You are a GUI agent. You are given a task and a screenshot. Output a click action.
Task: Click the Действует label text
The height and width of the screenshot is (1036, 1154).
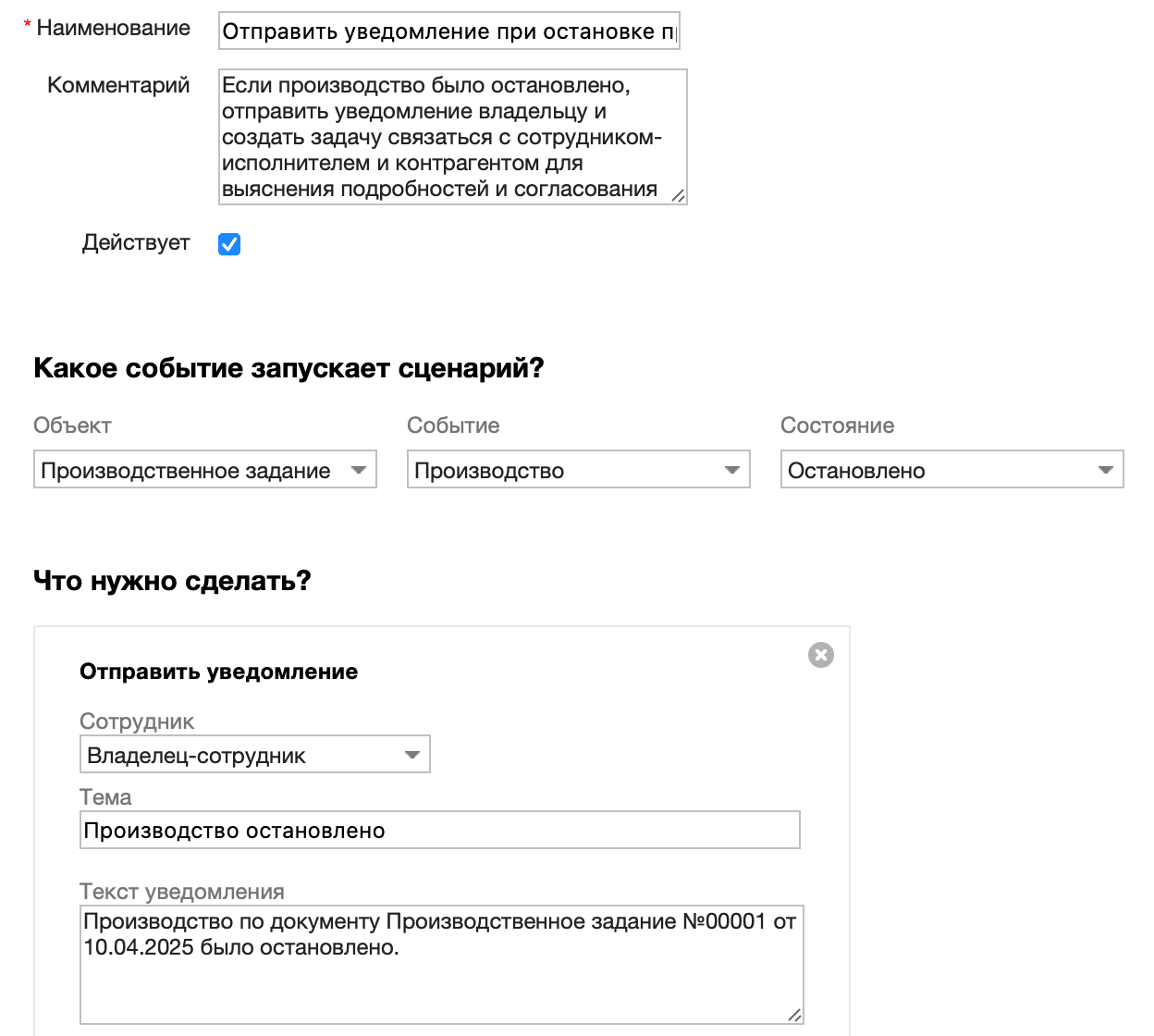point(137,242)
